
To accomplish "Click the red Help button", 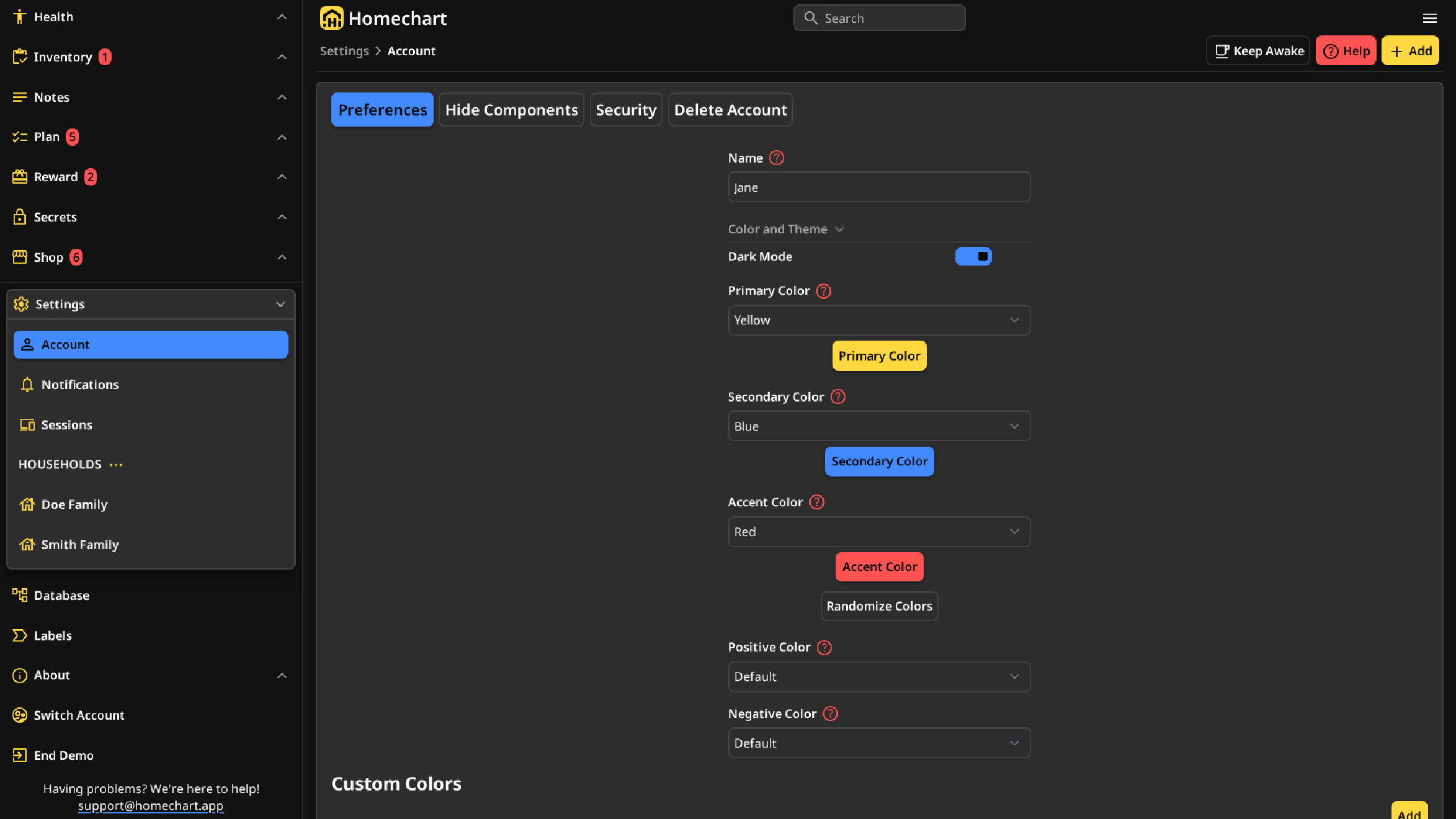I will pos(1346,51).
